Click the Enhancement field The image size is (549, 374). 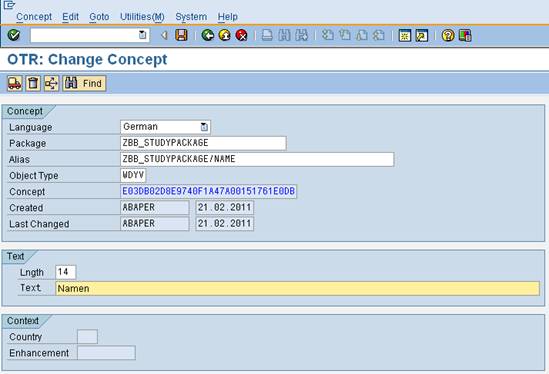[106, 353]
